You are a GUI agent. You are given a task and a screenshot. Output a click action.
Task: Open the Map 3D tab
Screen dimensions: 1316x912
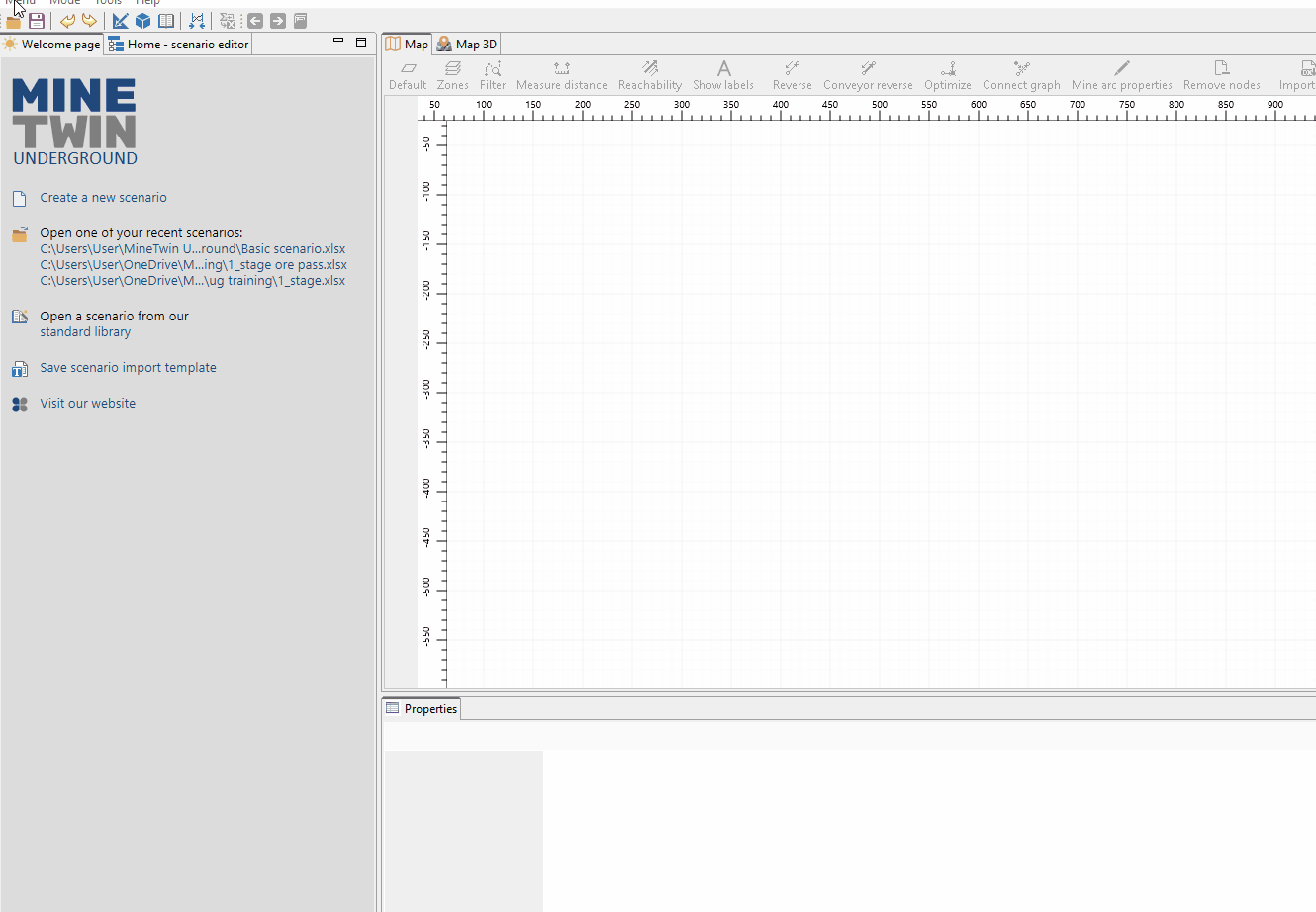coord(467,44)
